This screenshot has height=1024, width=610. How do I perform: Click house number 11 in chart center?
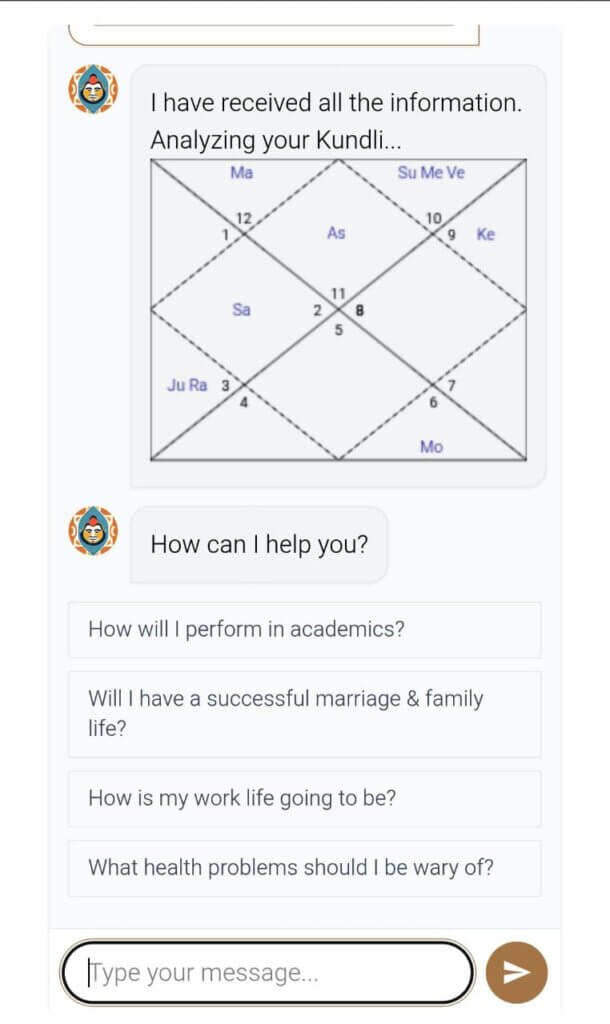338,294
